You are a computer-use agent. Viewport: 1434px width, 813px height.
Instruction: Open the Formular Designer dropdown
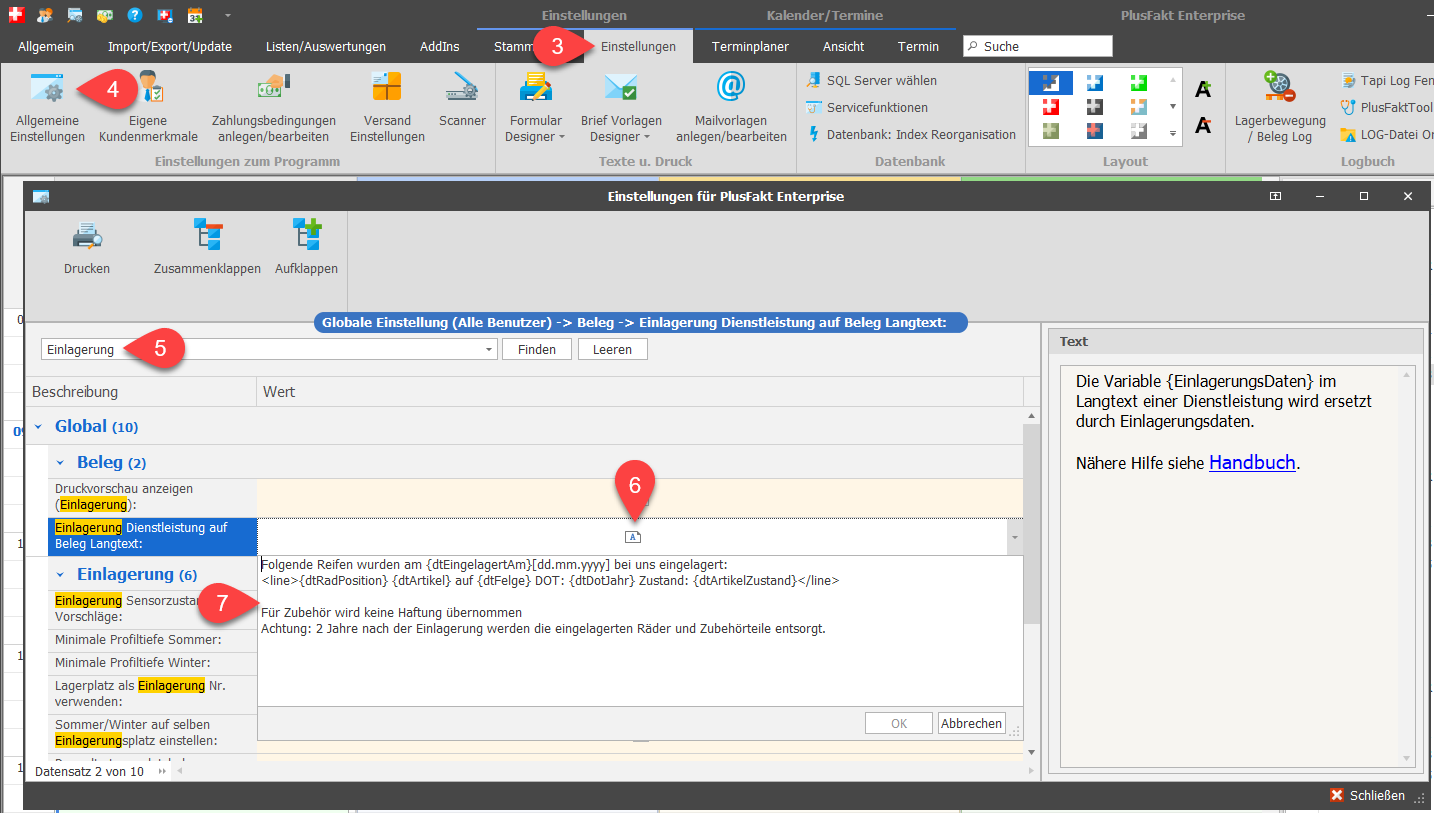tap(535, 107)
